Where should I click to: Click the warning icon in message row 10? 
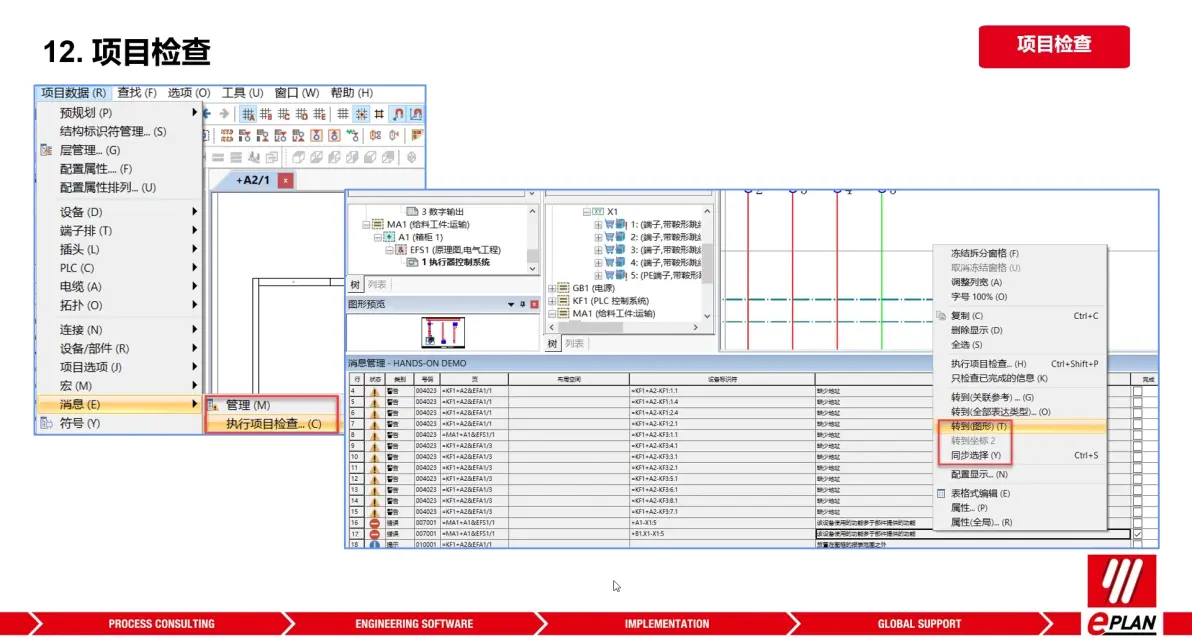click(x=375, y=456)
